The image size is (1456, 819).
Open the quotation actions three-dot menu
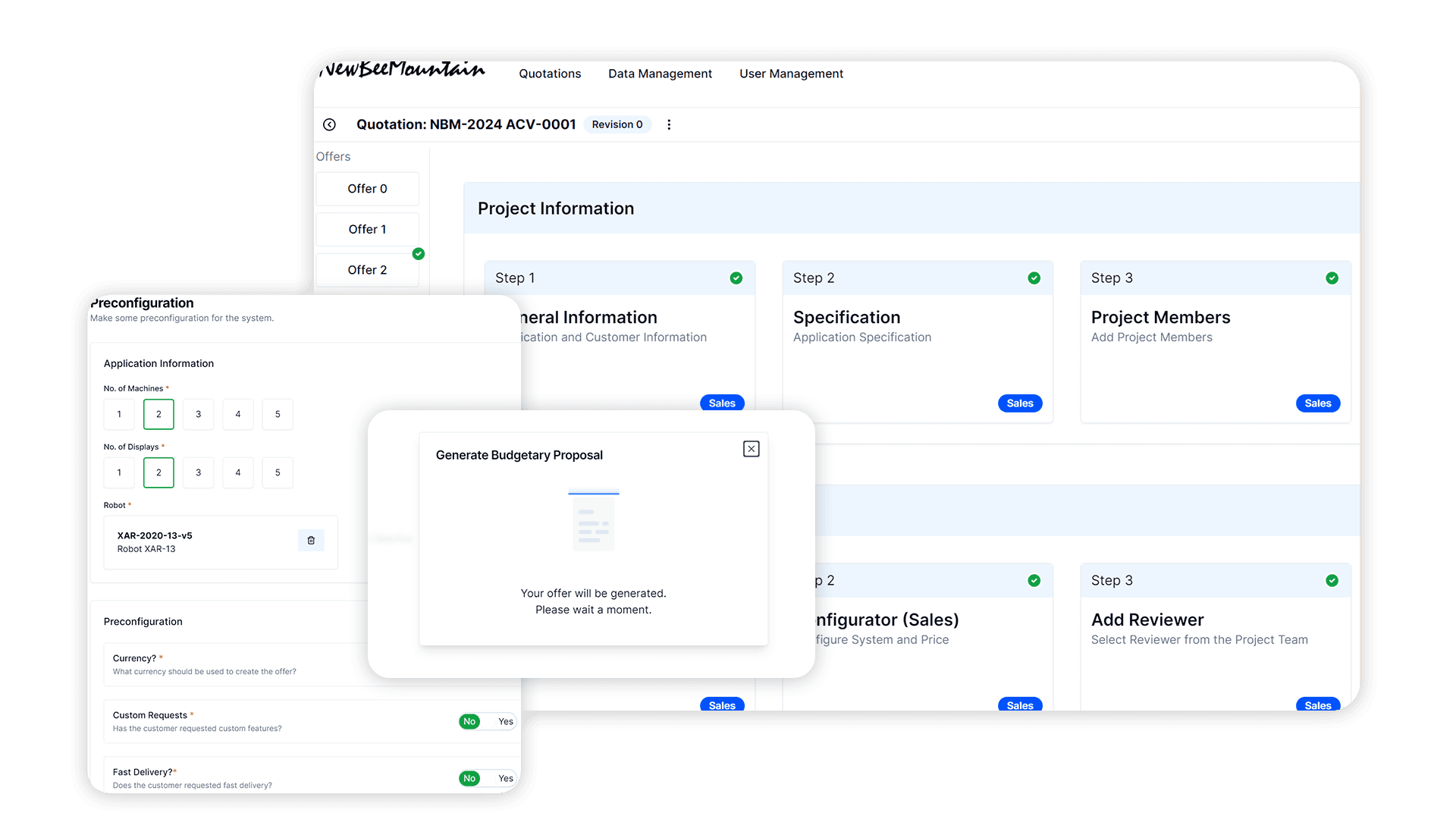point(669,124)
